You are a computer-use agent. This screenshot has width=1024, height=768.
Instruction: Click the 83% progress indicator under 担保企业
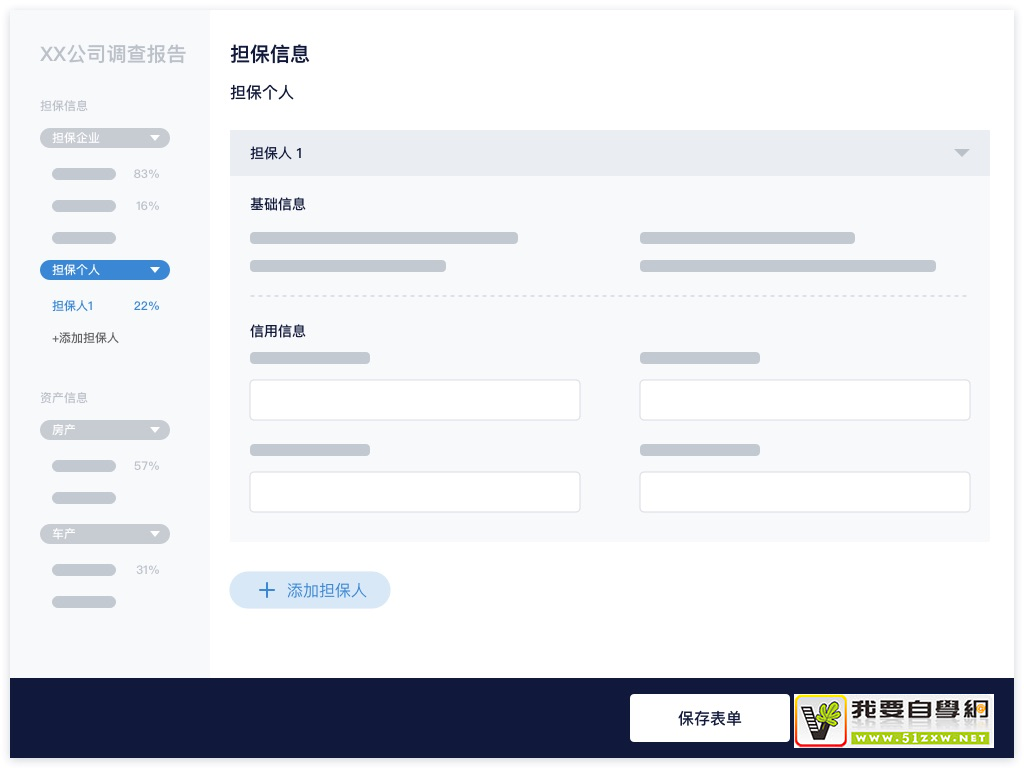pos(146,174)
